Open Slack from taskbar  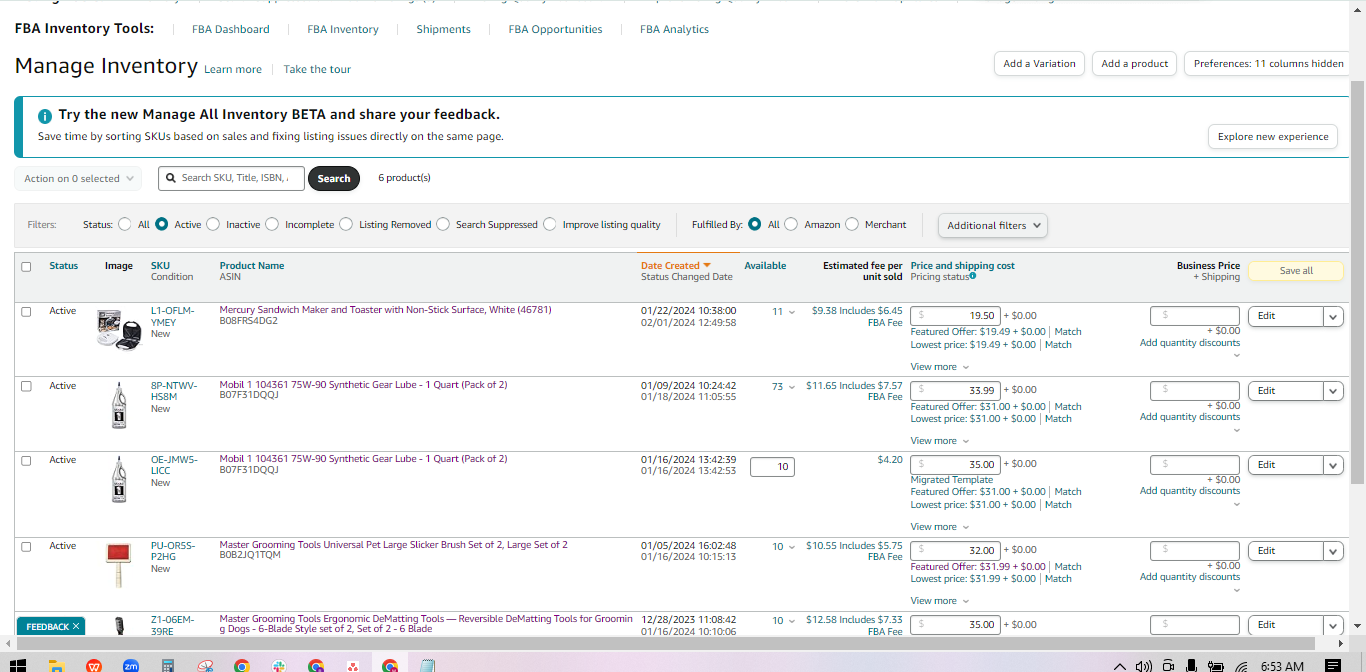[279, 665]
